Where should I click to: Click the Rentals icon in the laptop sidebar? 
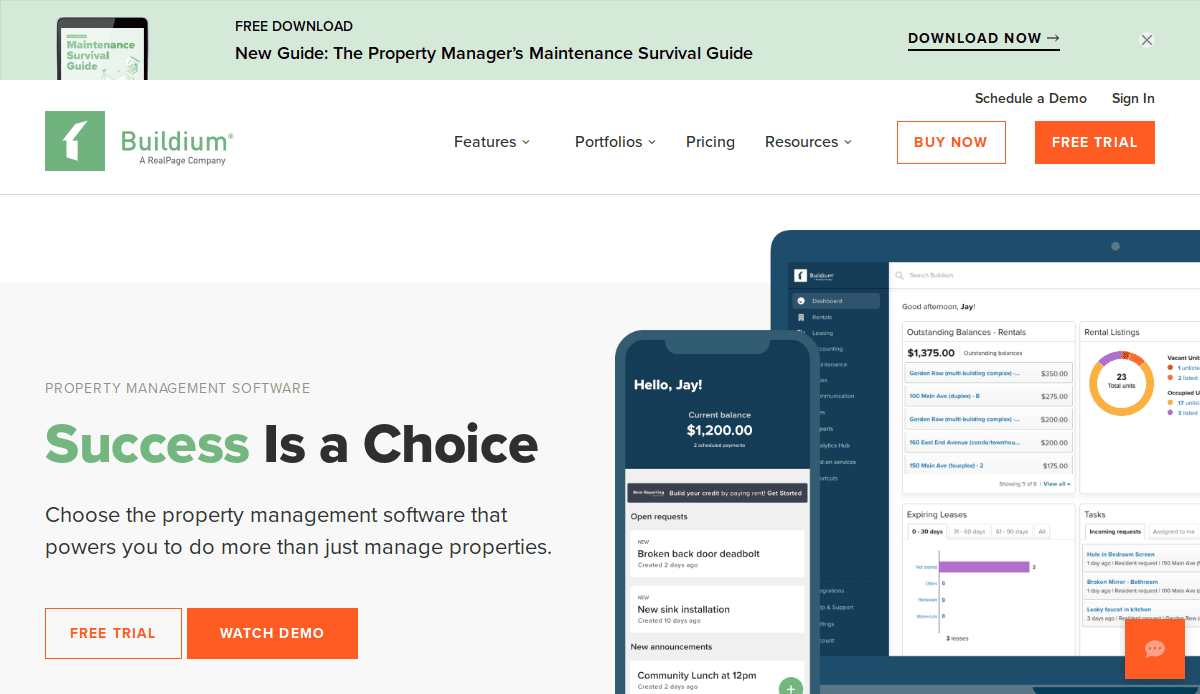pyautogui.click(x=801, y=317)
